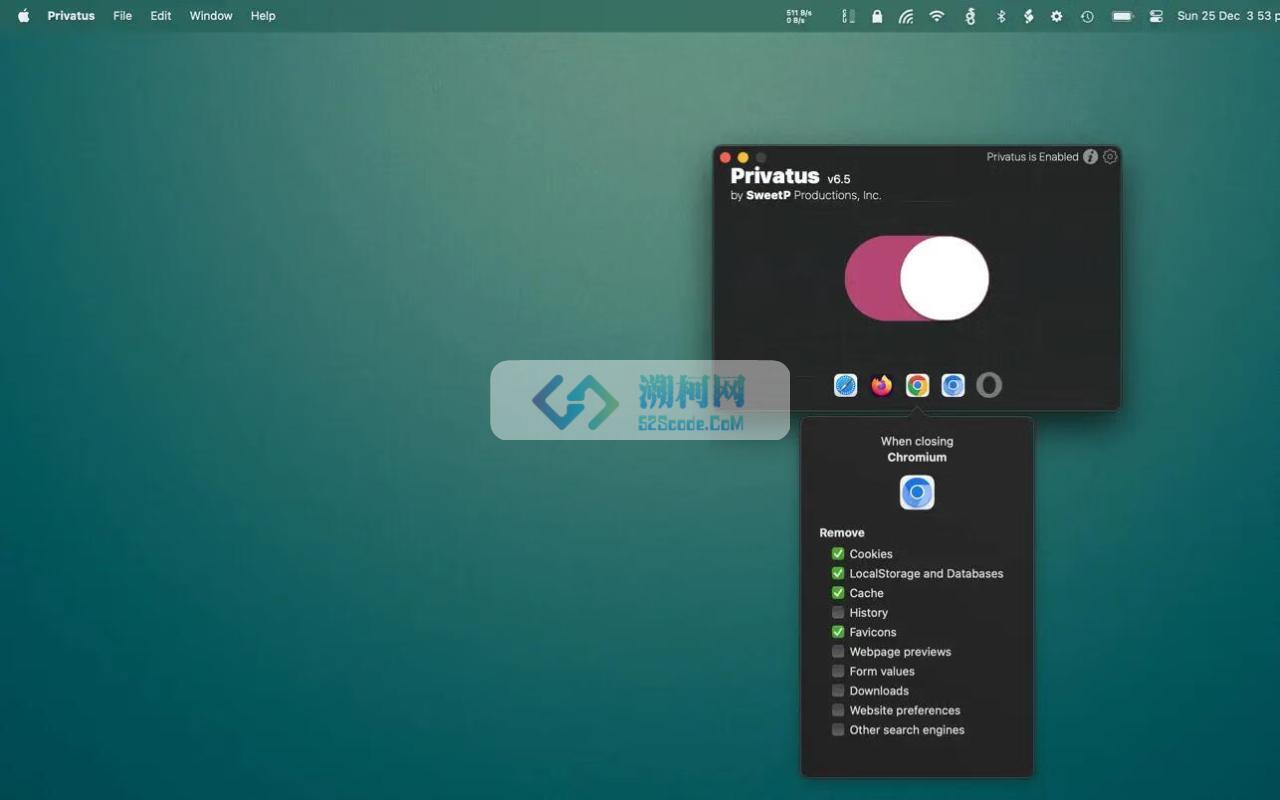
Task: Open the Privatus app menu
Action: pyautogui.click(x=71, y=16)
